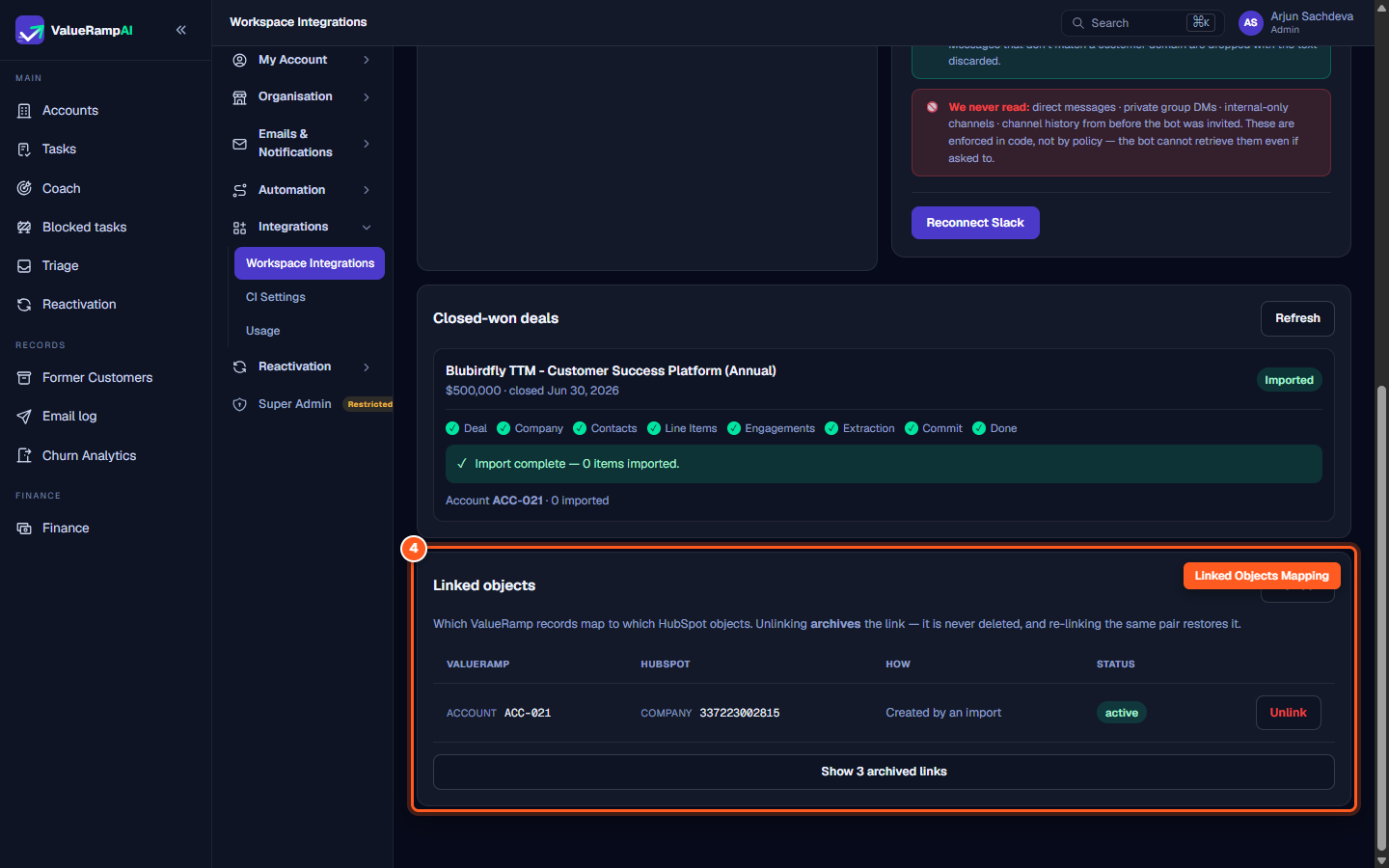The width and height of the screenshot is (1389, 868).
Task: Click the Finance wallet icon
Action: (x=24, y=529)
